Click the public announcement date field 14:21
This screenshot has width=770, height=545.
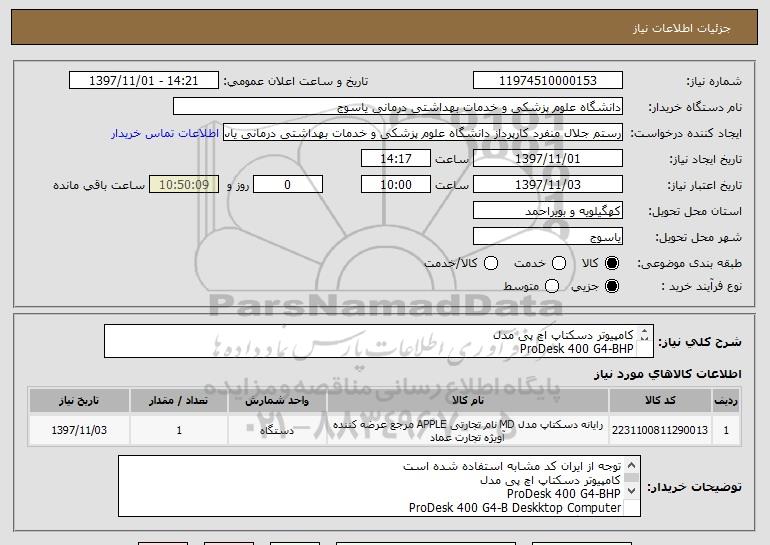tap(144, 81)
